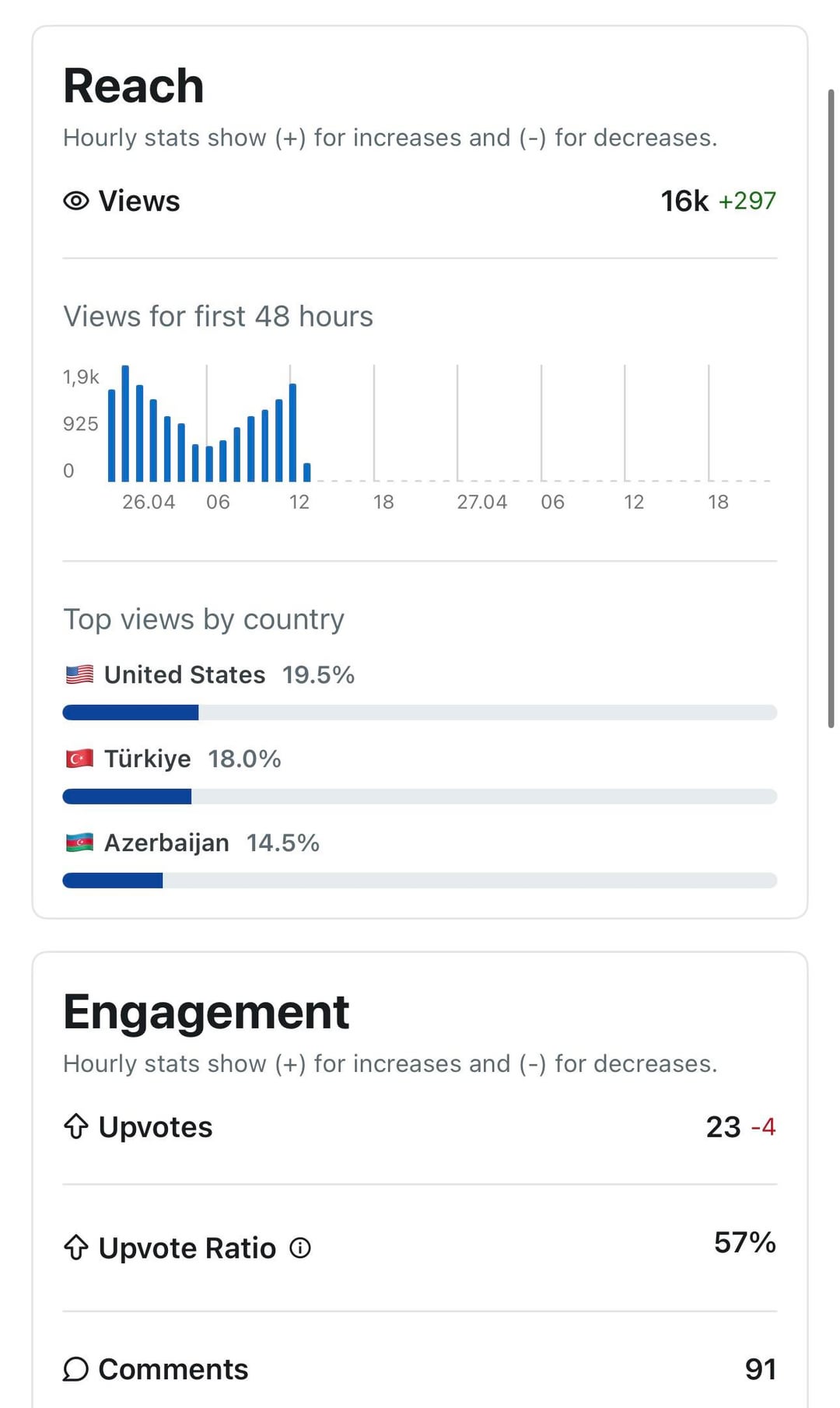Click the page scrollbar thumb

click(831, 408)
